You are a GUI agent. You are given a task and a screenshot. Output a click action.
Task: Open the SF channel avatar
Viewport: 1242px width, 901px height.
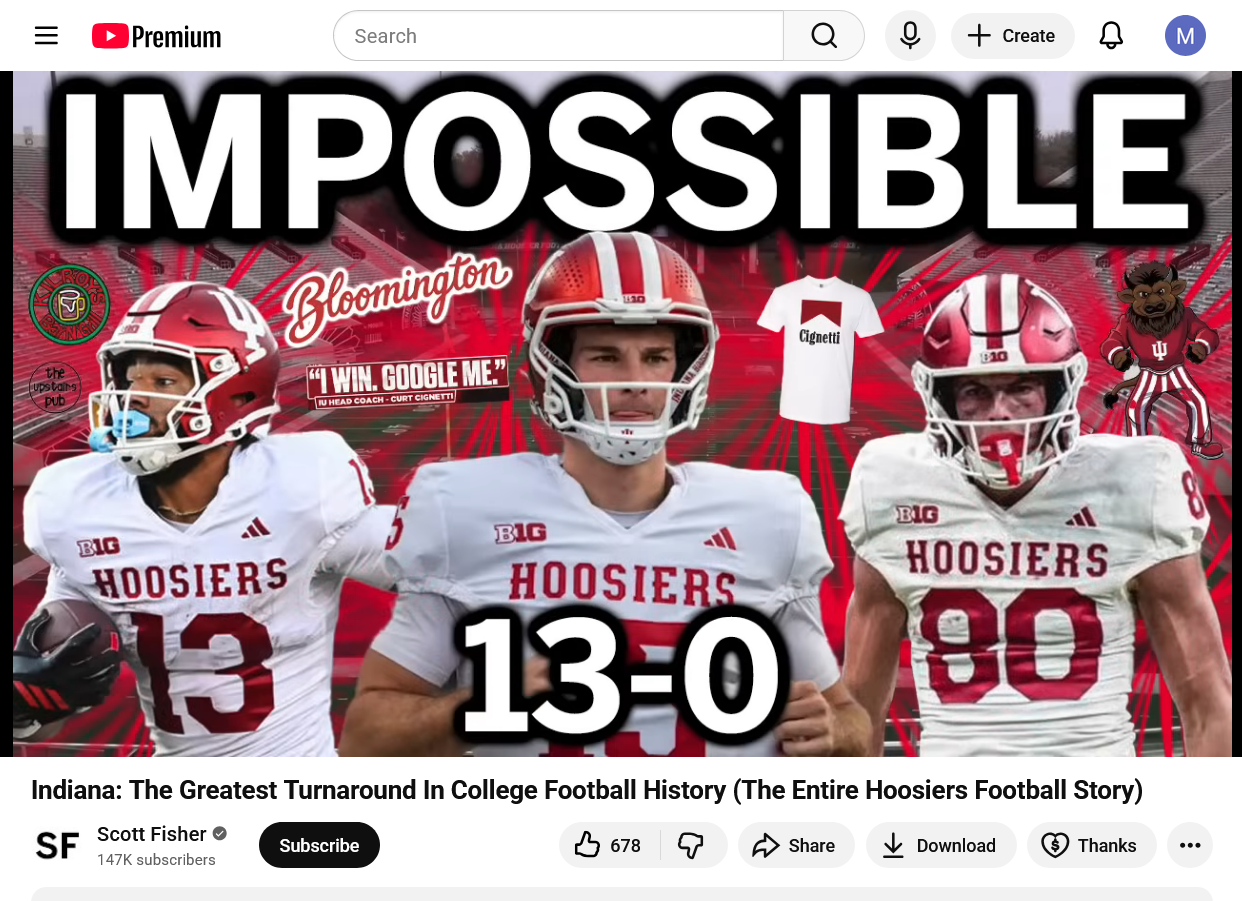[57, 845]
